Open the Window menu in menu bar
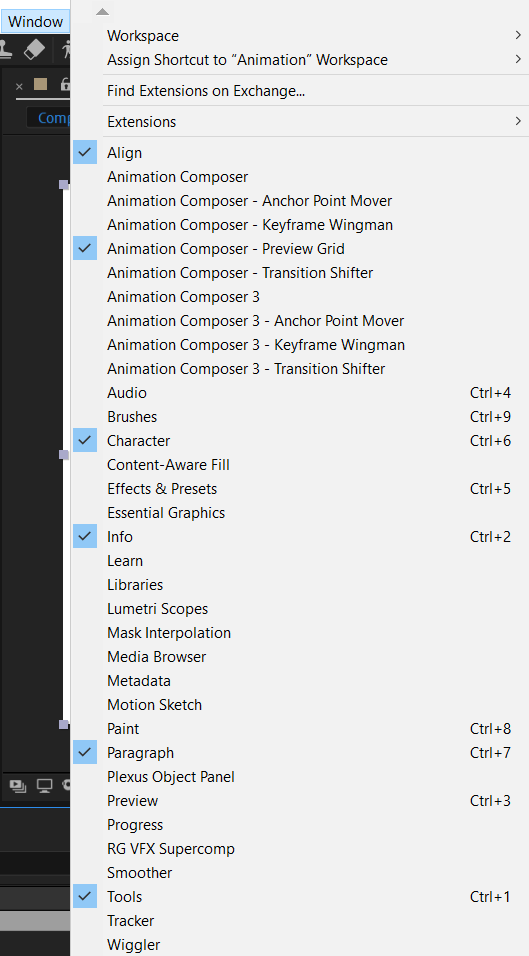 coord(35,22)
